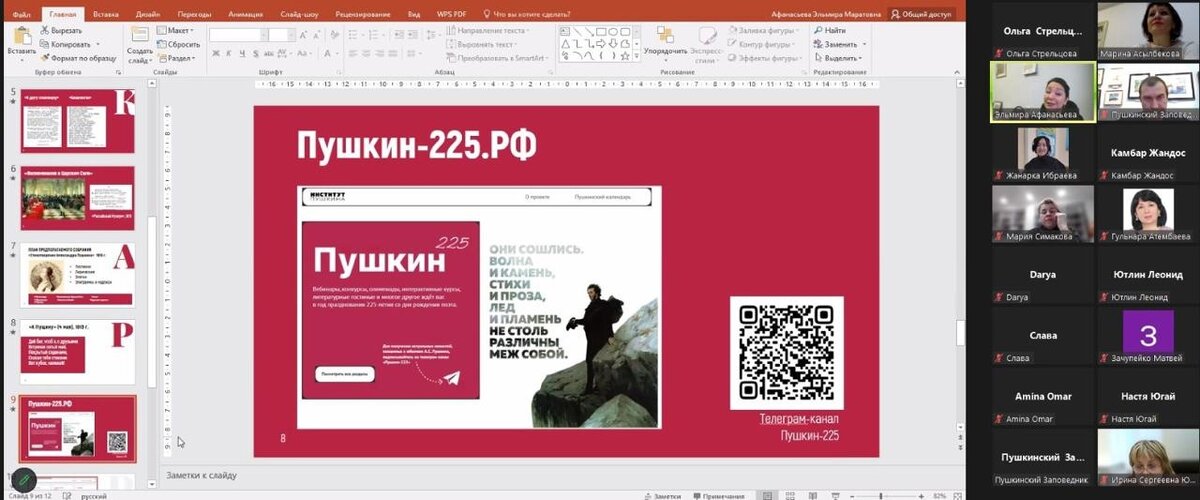The width and height of the screenshot is (1200, 500).
Task: Click Сбросить reset slide button
Action: point(178,45)
